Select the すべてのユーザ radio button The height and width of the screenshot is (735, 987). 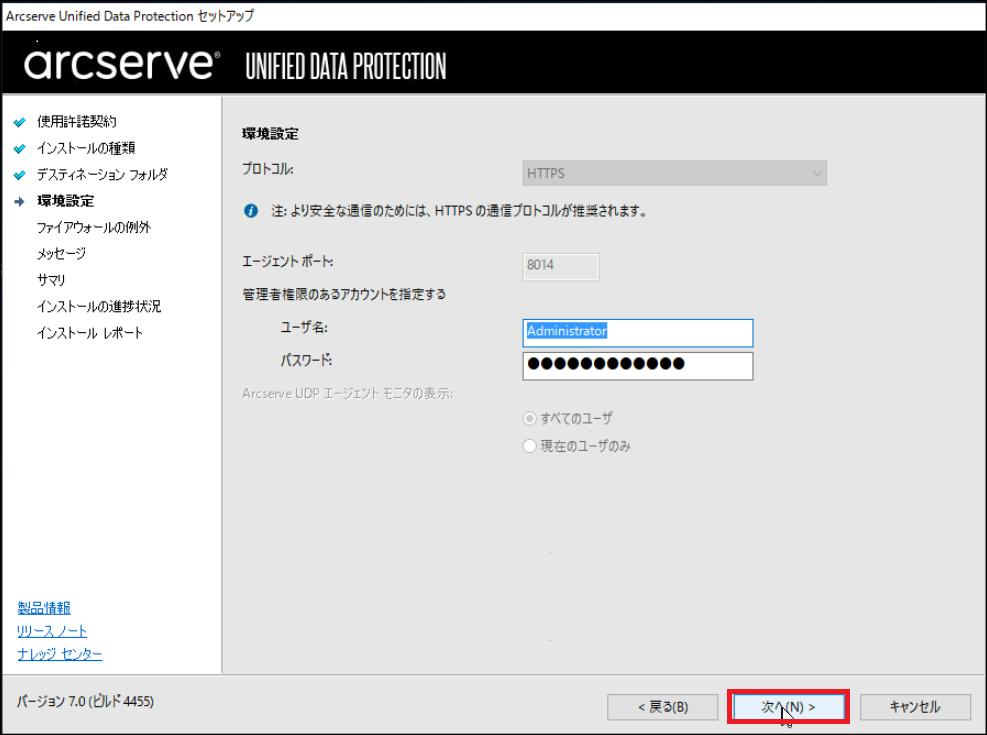[530, 418]
